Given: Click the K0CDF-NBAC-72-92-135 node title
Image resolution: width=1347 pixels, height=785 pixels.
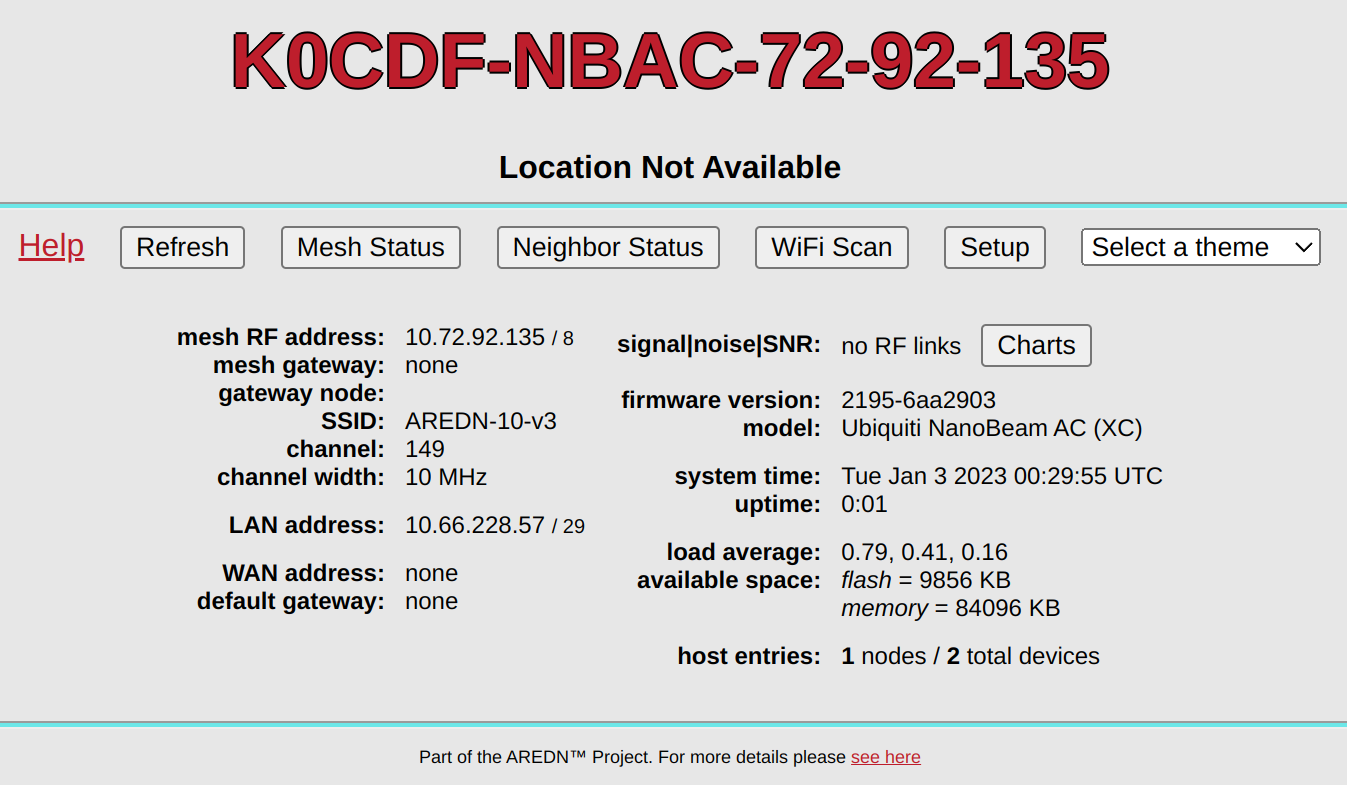Looking at the screenshot, I should click(x=669, y=62).
